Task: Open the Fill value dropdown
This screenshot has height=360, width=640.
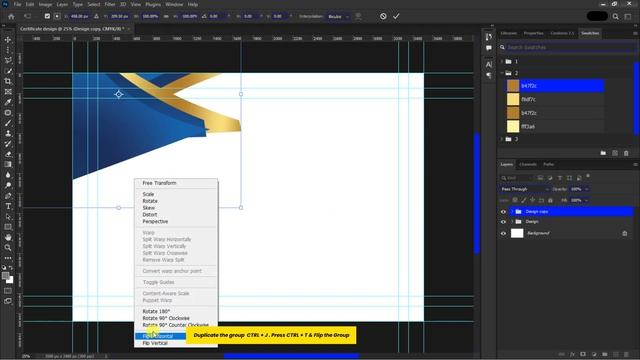Action: 587,200
